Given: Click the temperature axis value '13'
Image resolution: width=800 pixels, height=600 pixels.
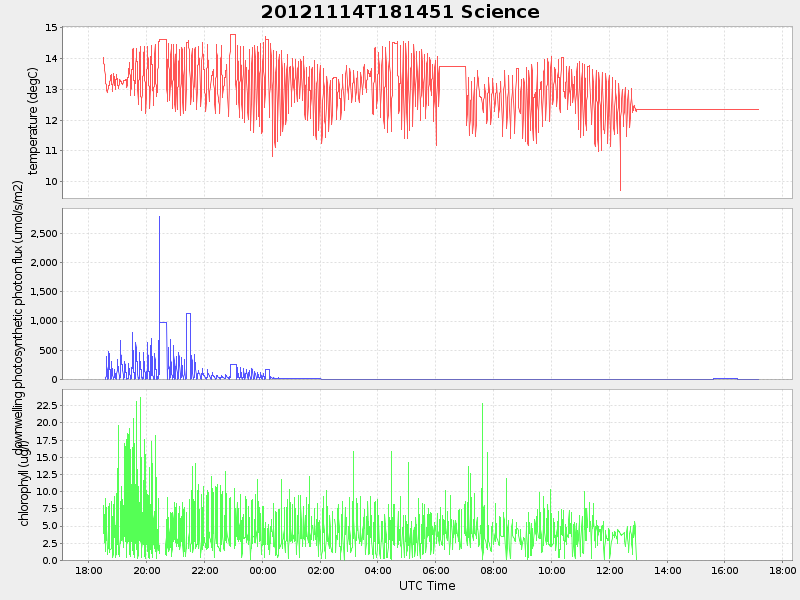Looking at the screenshot, I should point(52,89).
